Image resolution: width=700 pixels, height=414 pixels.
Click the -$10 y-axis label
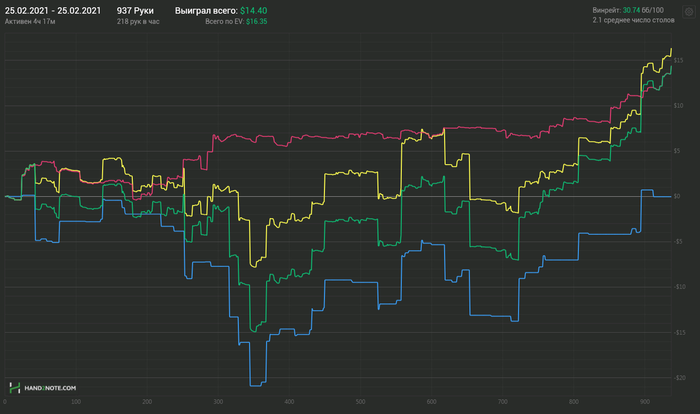click(679, 287)
